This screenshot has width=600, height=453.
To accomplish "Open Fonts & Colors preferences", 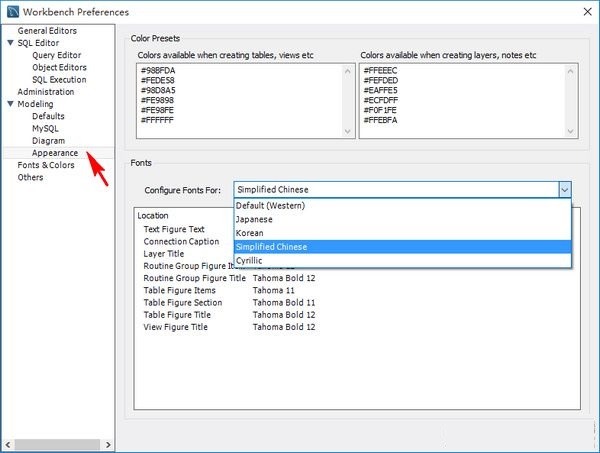I will [x=46, y=165].
